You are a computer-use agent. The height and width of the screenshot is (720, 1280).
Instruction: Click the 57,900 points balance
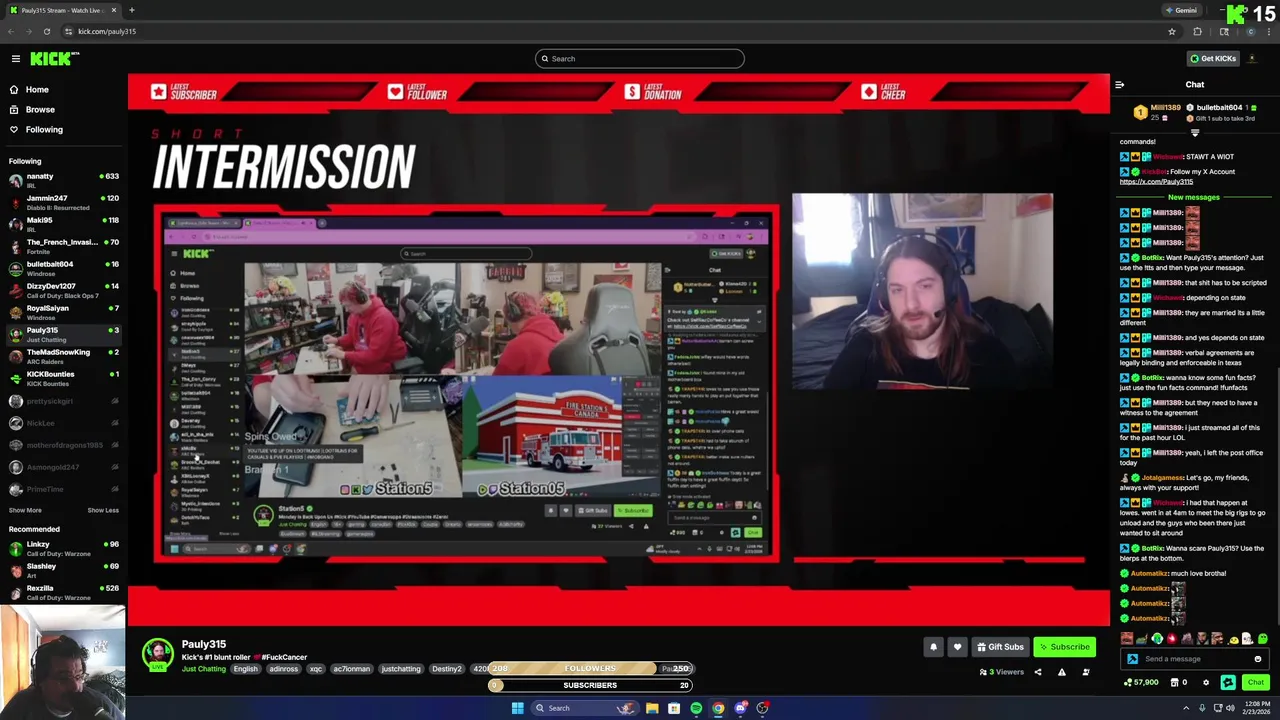tap(1140, 682)
